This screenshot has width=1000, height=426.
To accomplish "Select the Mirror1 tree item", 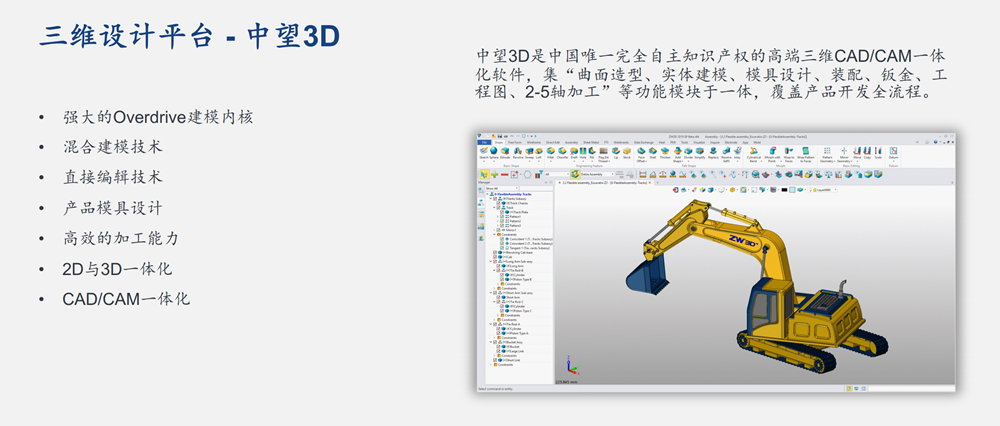I will tap(511, 230).
